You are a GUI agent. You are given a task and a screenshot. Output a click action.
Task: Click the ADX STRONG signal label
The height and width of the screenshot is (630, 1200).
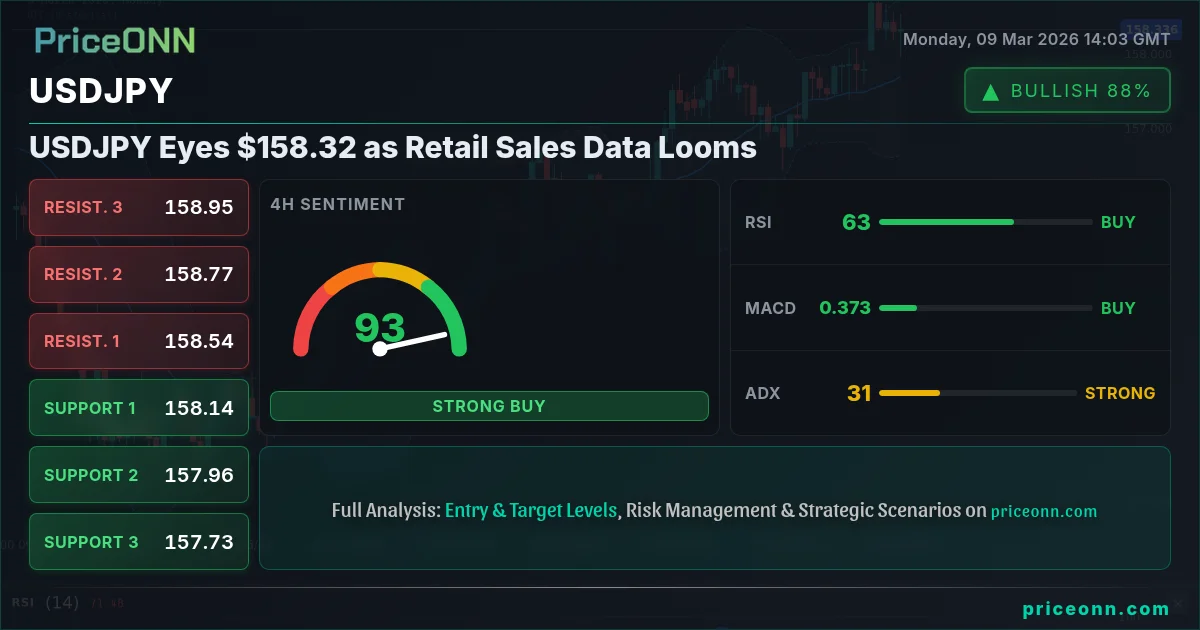pyautogui.click(x=1120, y=393)
